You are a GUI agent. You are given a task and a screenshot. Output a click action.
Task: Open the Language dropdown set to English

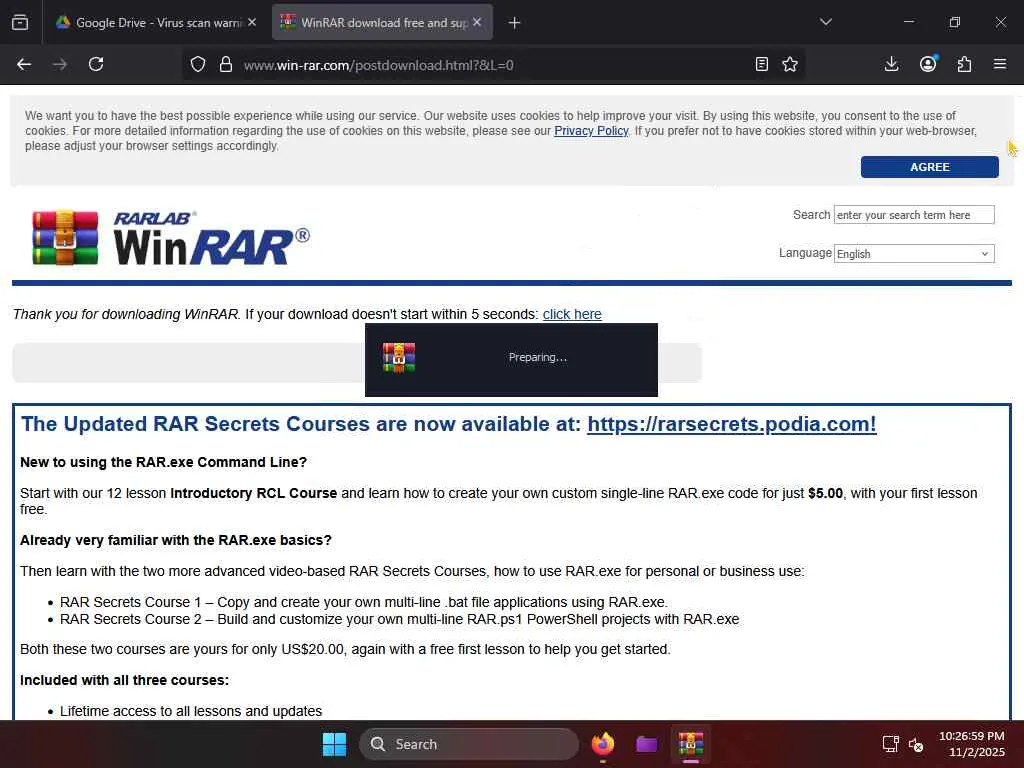pos(914,253)
